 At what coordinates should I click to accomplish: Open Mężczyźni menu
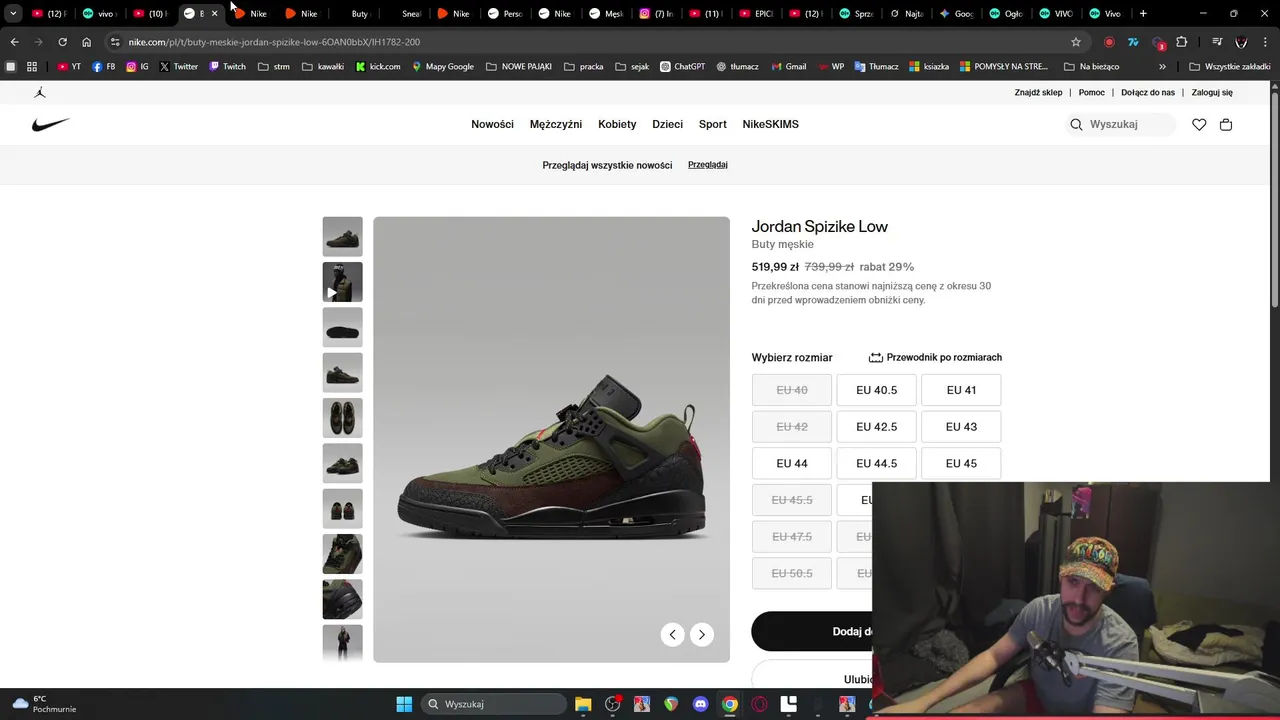click(556, 124)
